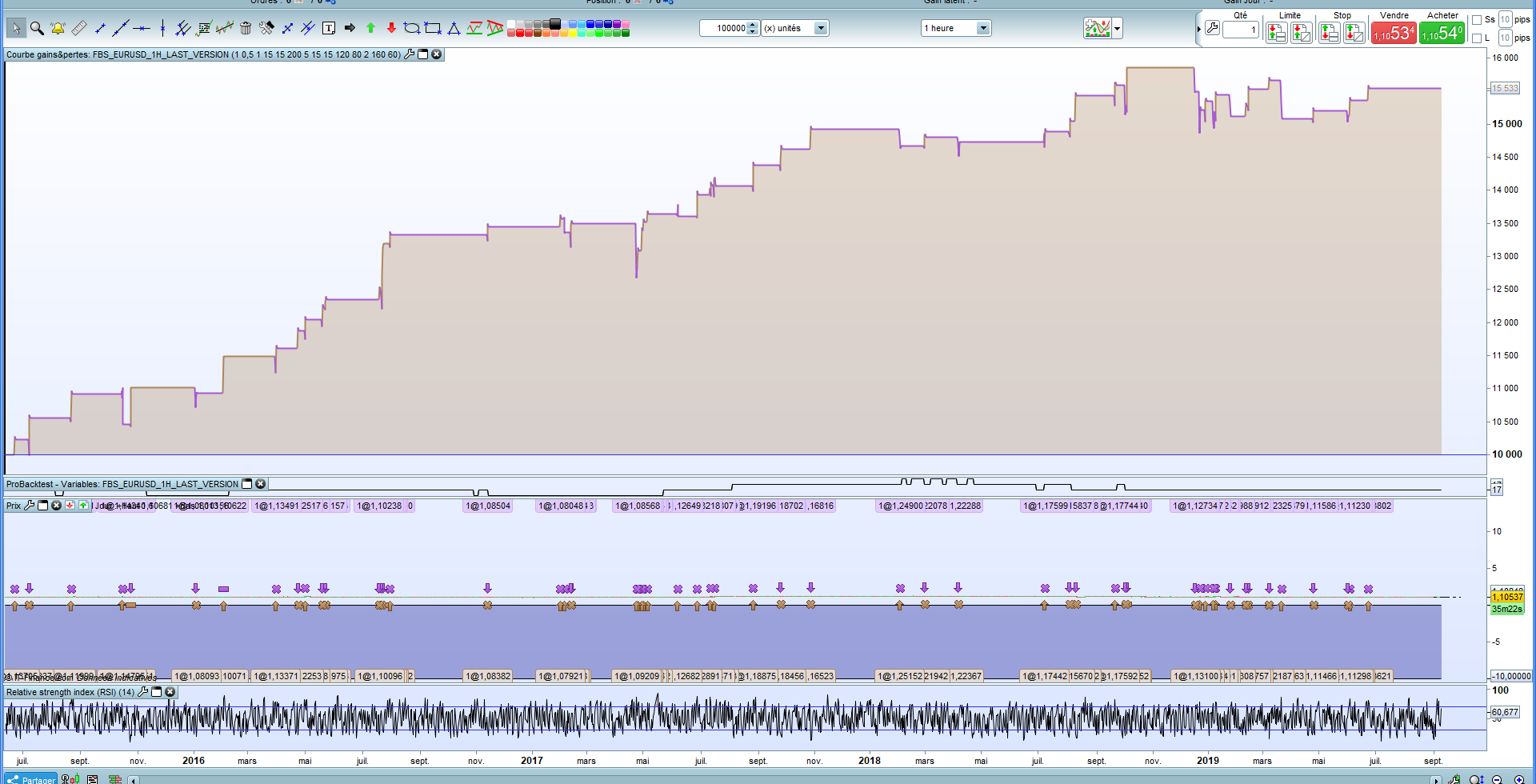Insert a black right arrow marker
The width and height of the screenshot is (1536, 784).
click(x=350, y=29)
